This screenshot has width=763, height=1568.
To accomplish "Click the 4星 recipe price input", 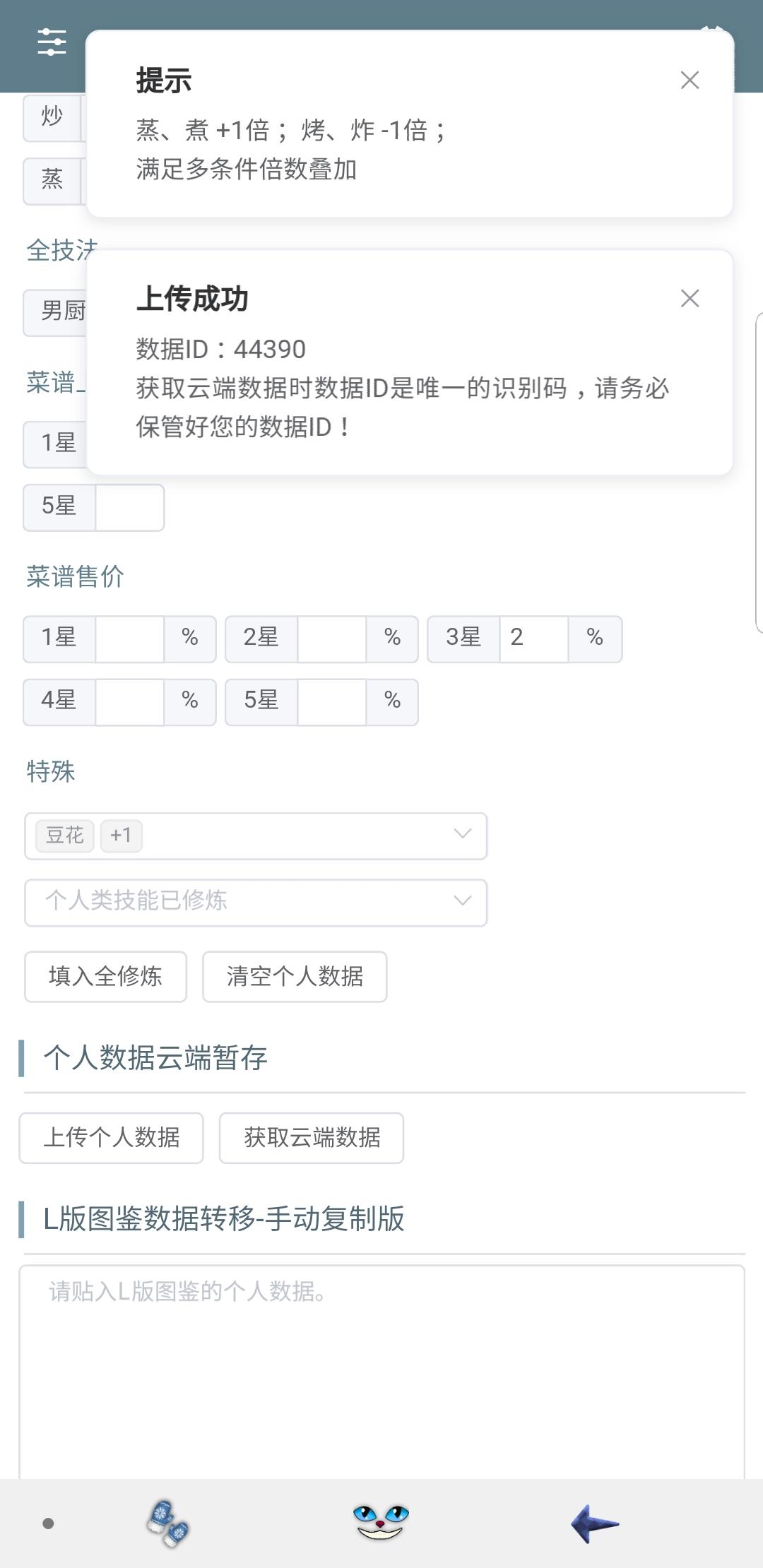I will click(129, 701).
